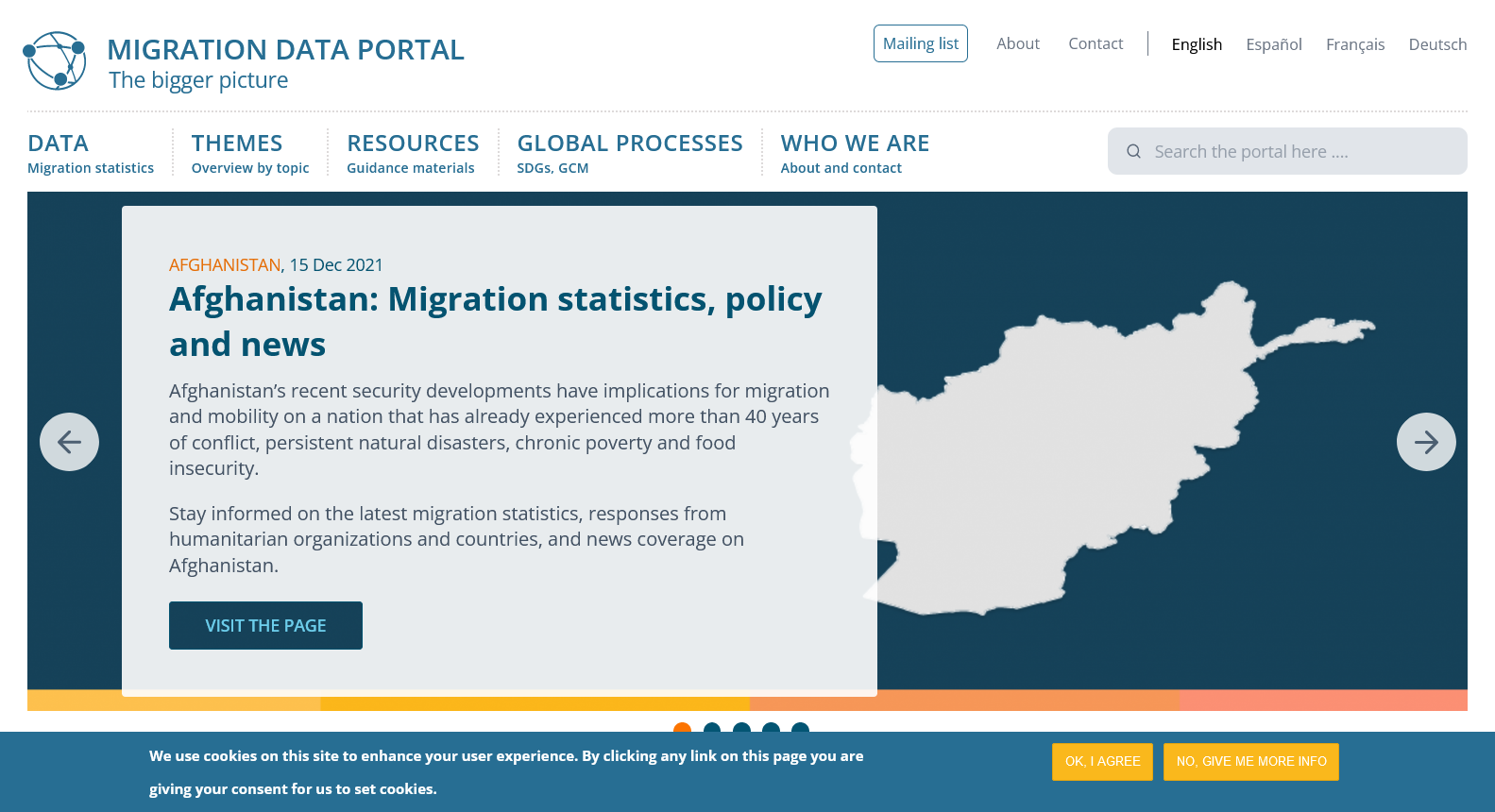Select the second carousel dot
1495x812 pixels.
(712, 728)
